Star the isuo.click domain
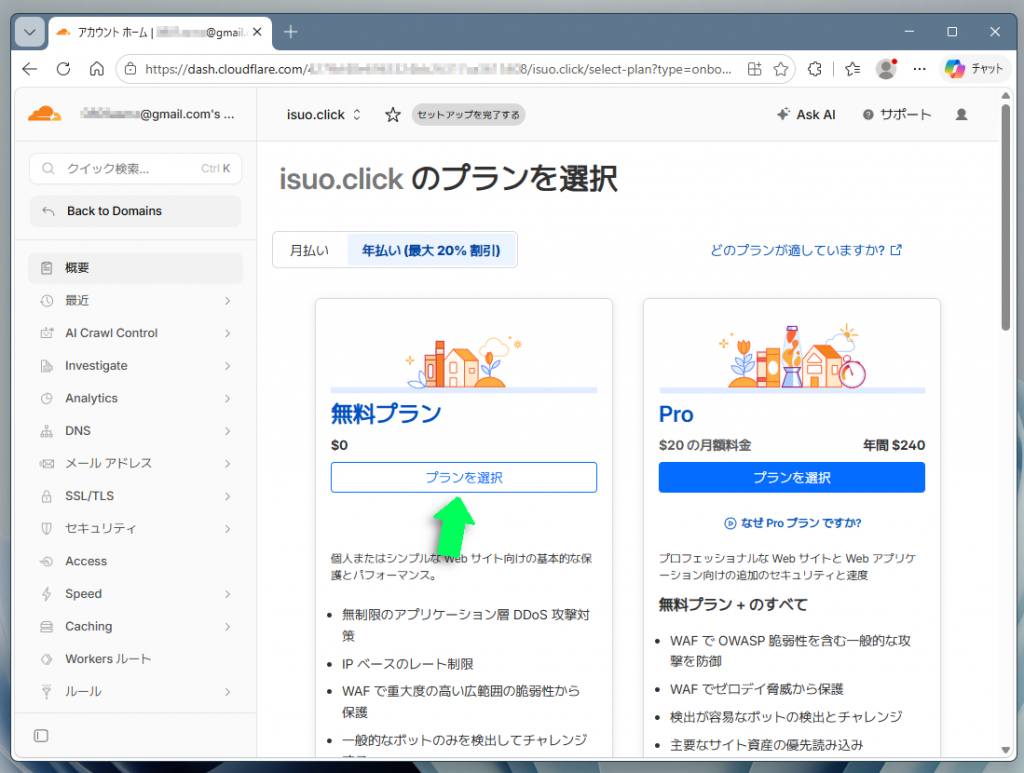The height and width of the screenshot is (773, 1024). coord(392,115)
